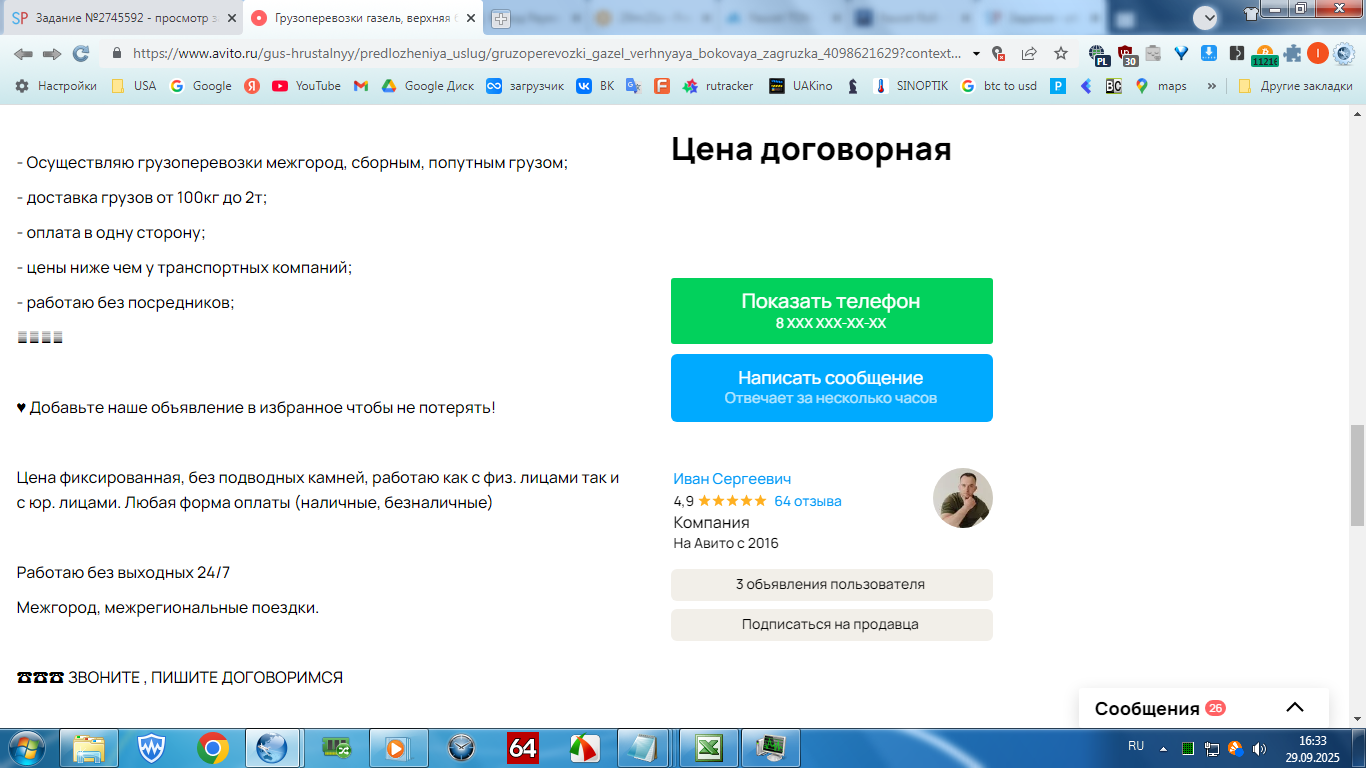Open the tab search chevron button
The height and width of the screenshot is (768, 1366).
click(1206, 17)
